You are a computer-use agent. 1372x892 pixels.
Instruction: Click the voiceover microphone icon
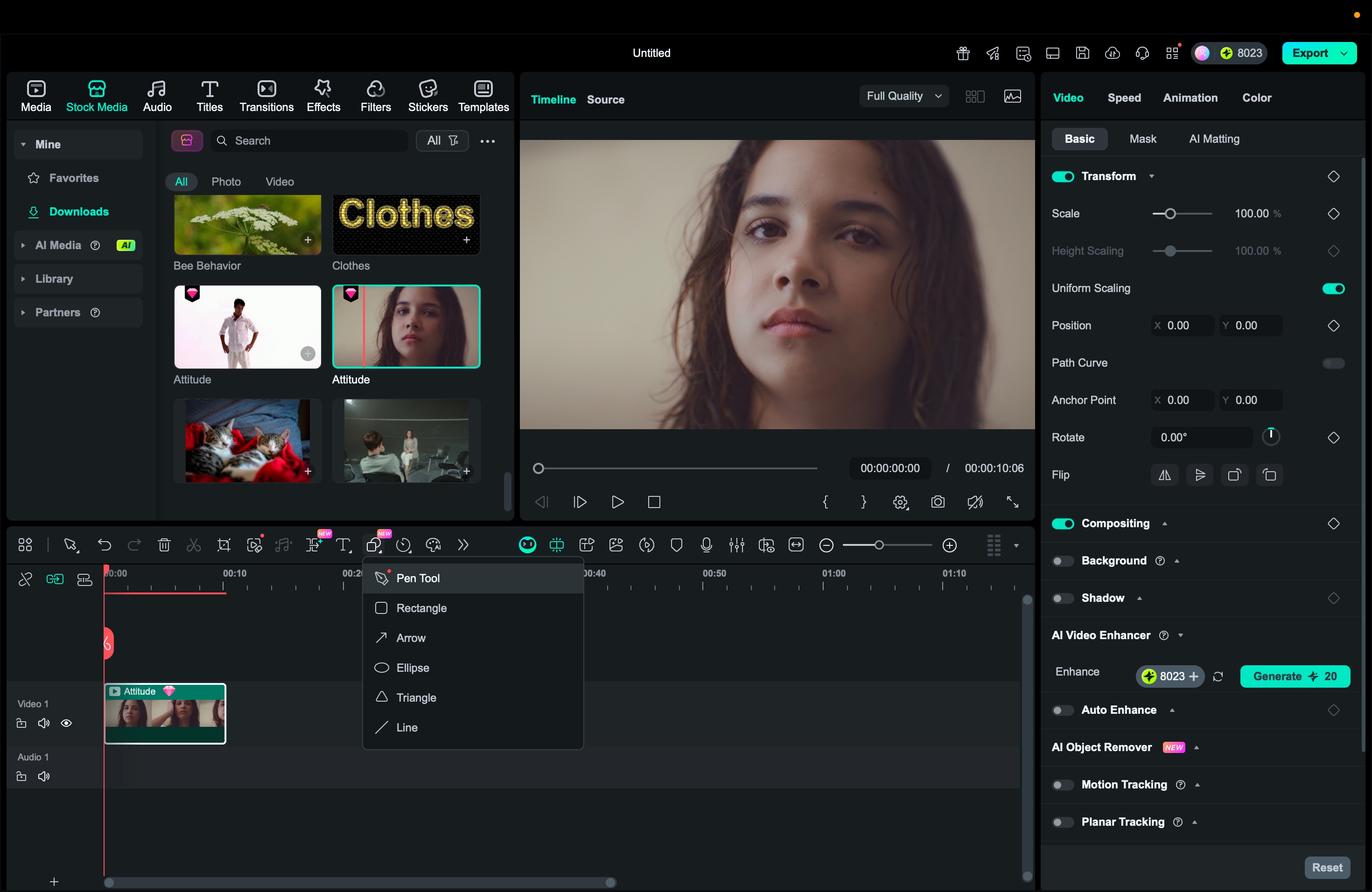click(706, 544)
